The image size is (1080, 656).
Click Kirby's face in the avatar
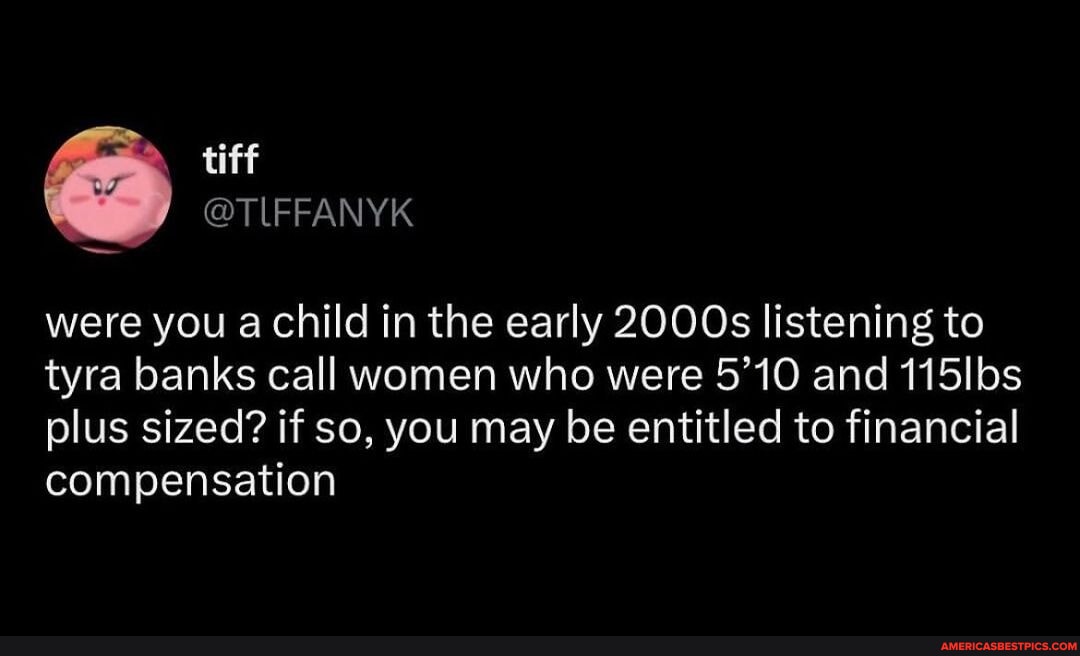(104, 196)
